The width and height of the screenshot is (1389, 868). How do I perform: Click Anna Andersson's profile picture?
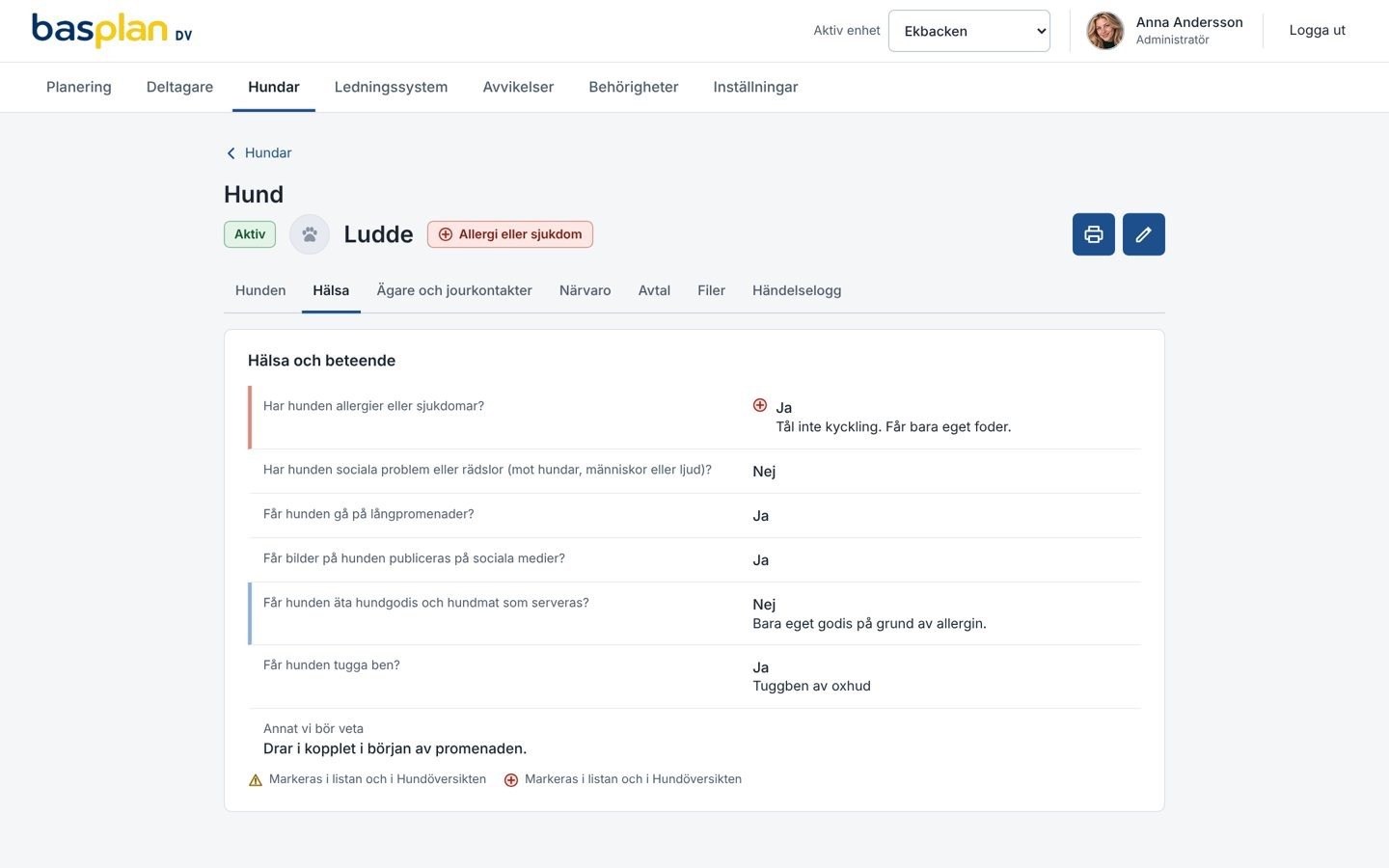point(1105,31)
